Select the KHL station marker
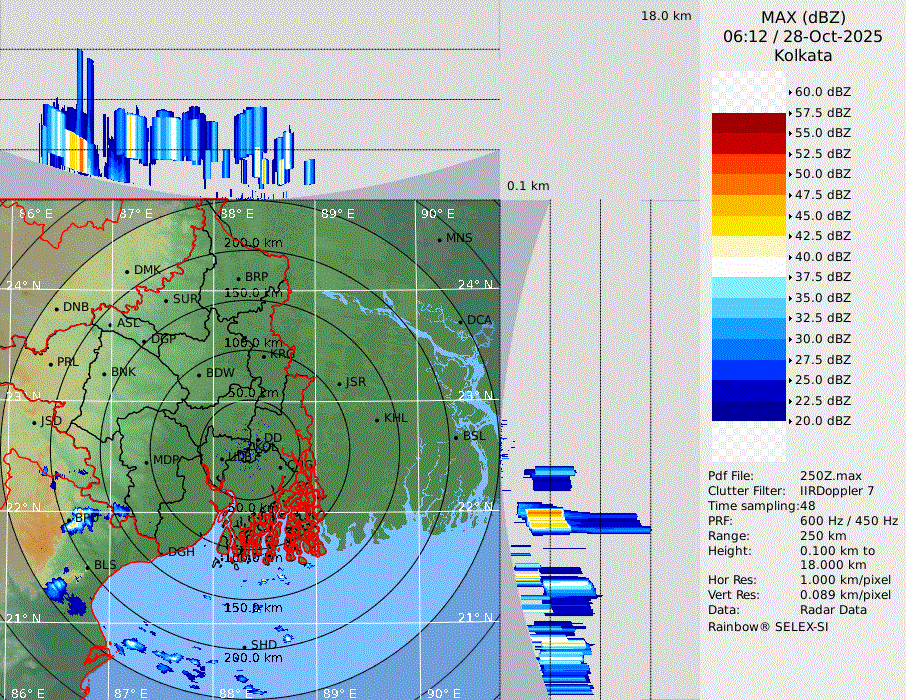Screen dimensions: 906x700 pyautogui.click(x=377, y=419)
